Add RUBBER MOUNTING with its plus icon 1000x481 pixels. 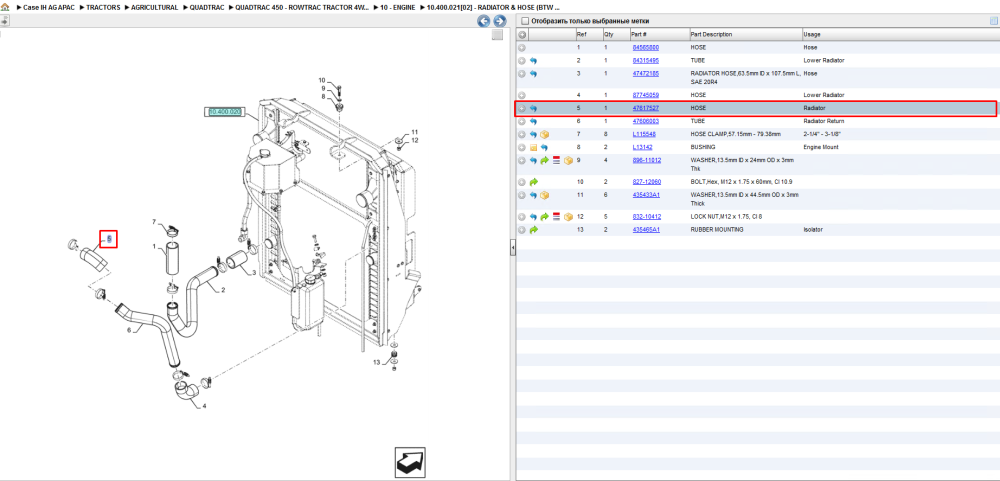click(522, 230)
